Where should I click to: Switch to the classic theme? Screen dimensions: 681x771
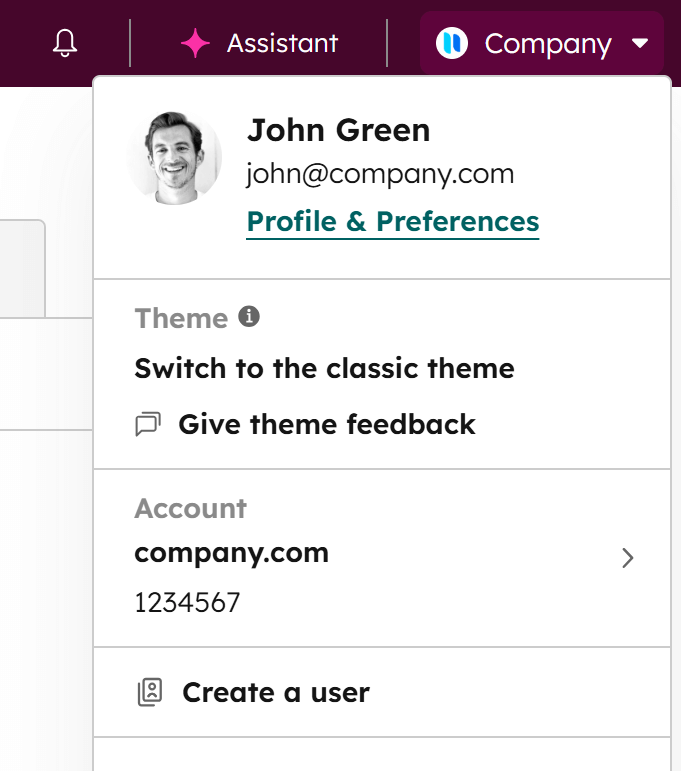point(324,368)
